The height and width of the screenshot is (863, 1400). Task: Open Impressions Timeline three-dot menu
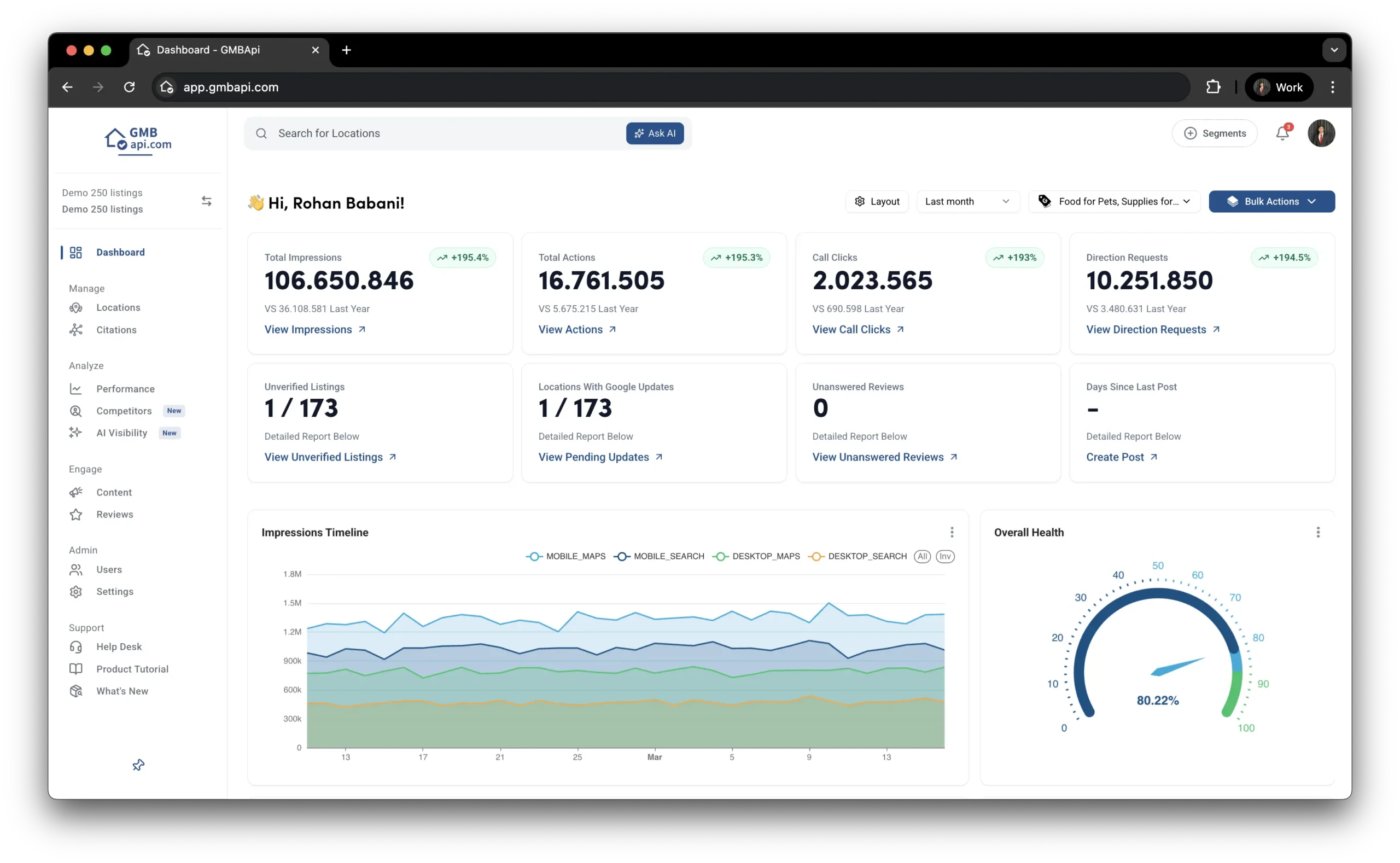[x=952, y=532]
